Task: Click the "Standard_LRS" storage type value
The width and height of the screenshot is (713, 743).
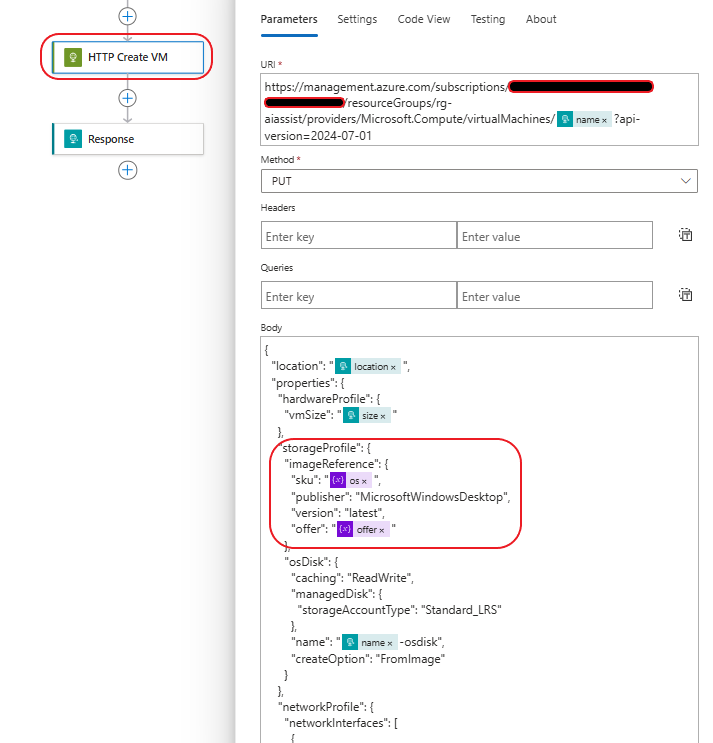Action: (x=461, y=610)
